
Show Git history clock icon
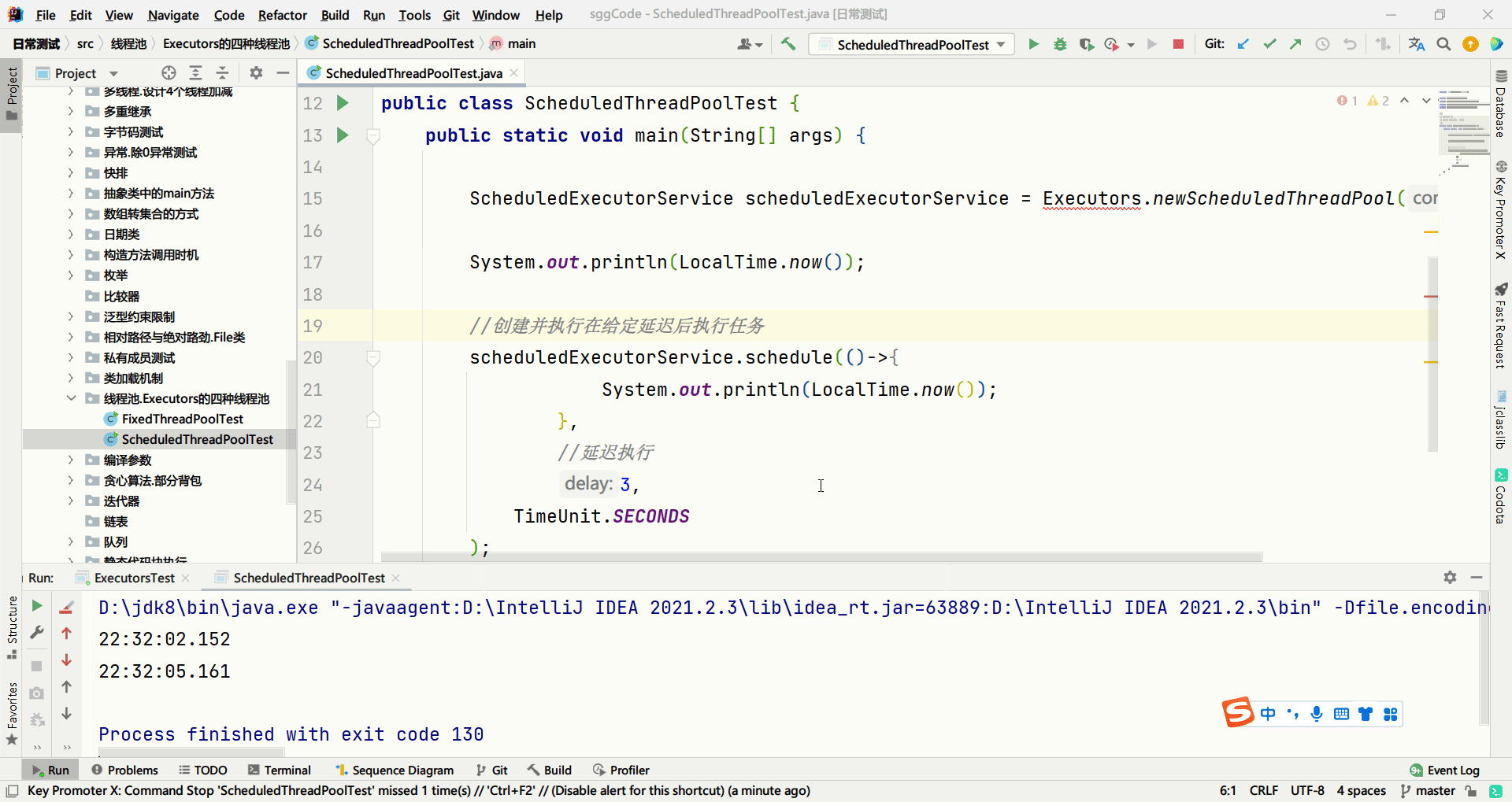[1322, 44]
